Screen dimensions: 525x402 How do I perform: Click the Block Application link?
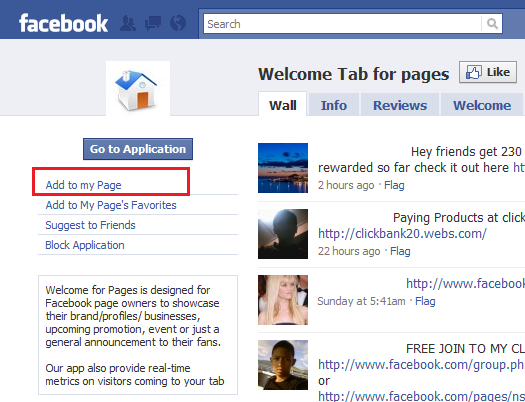[85, 245]
